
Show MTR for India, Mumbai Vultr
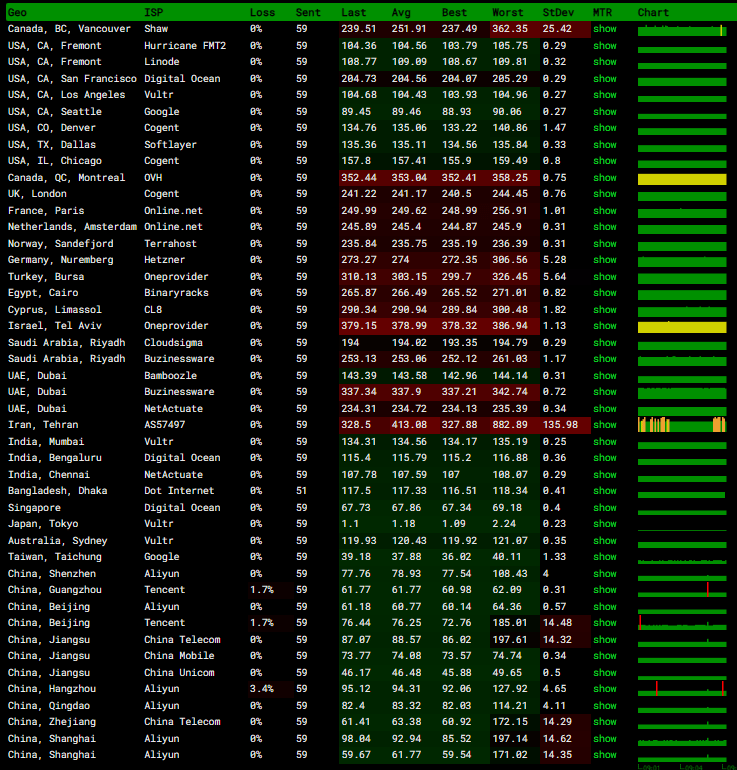604,441
